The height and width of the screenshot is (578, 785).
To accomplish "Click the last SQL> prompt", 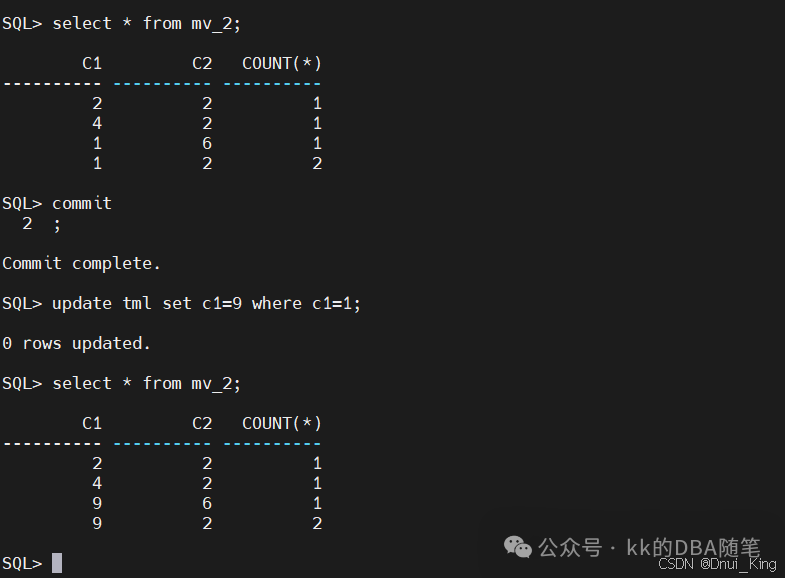I will pos(22,563).
